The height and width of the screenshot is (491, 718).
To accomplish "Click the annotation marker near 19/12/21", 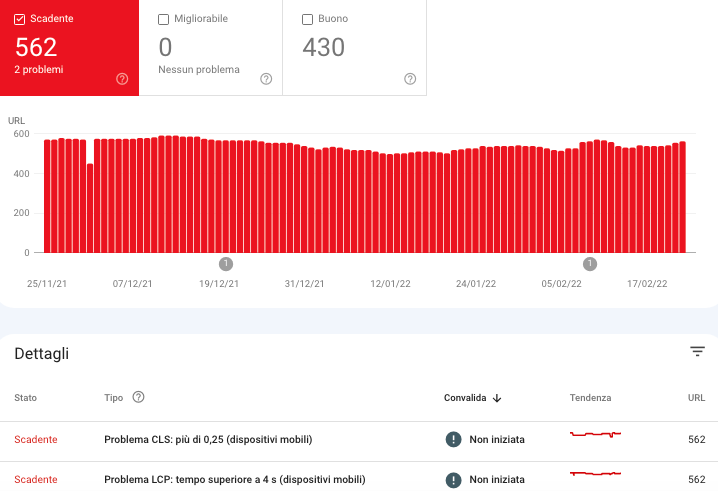I will click(226, 264).
